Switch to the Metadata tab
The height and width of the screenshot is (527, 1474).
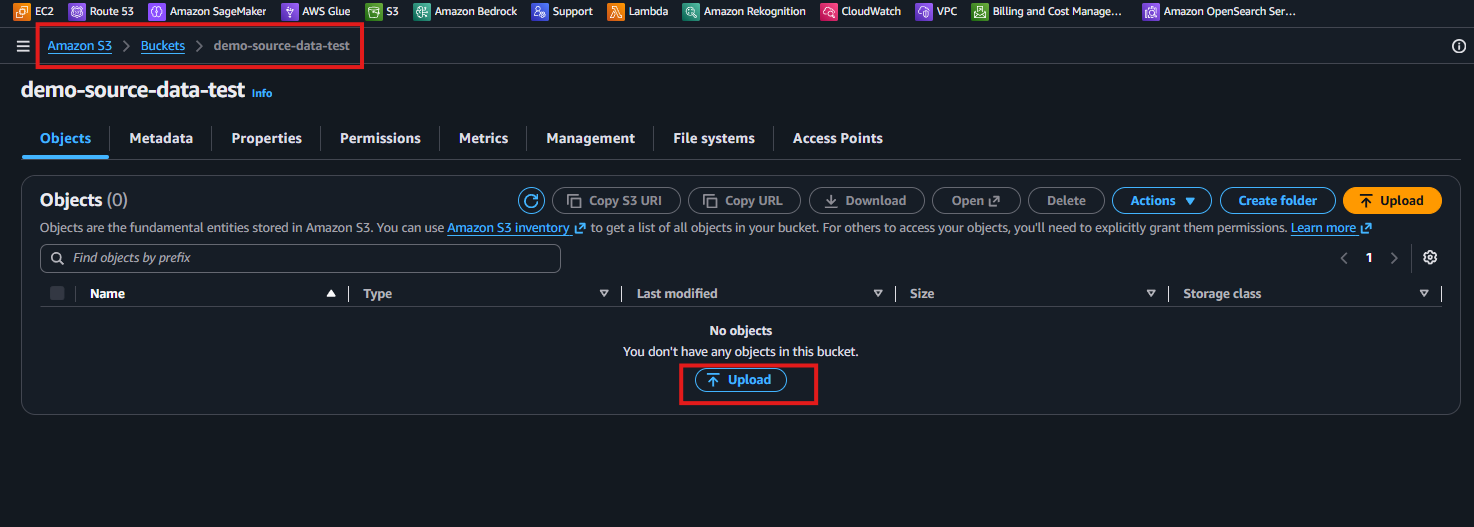[161, 139]
